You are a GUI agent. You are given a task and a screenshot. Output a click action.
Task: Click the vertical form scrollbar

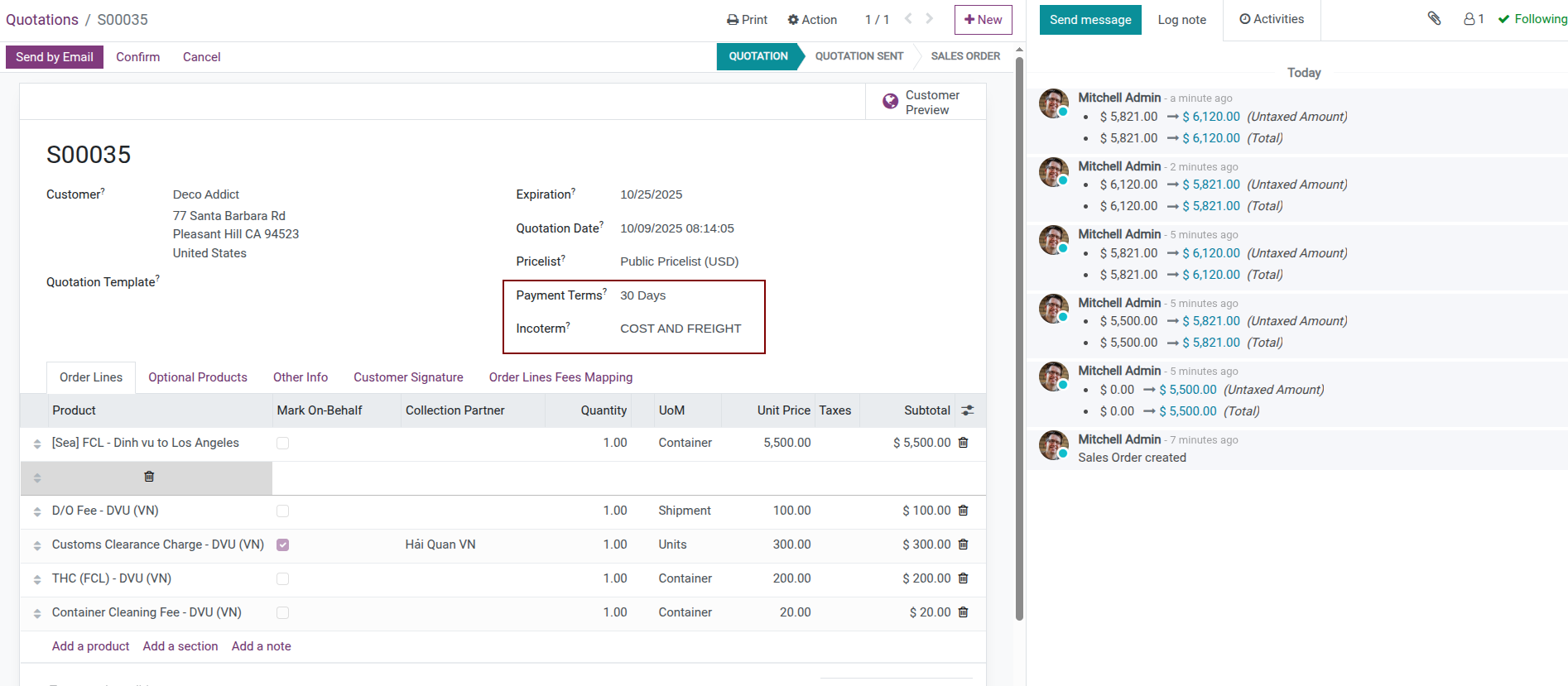click(1019, 331)
